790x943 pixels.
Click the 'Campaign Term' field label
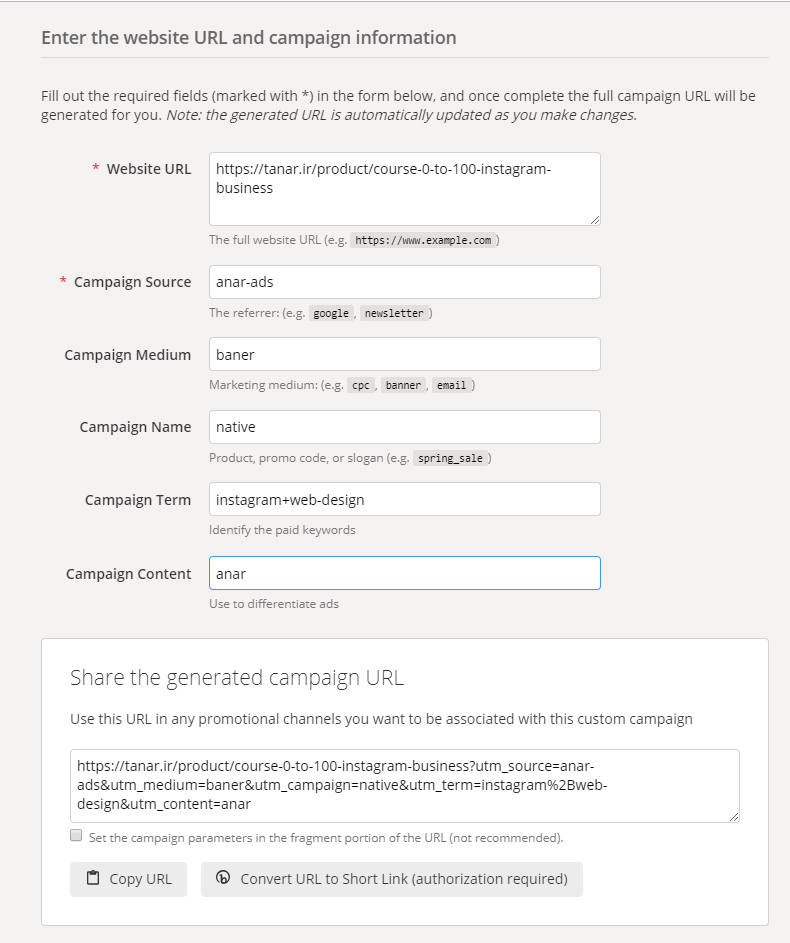[137, 500]
